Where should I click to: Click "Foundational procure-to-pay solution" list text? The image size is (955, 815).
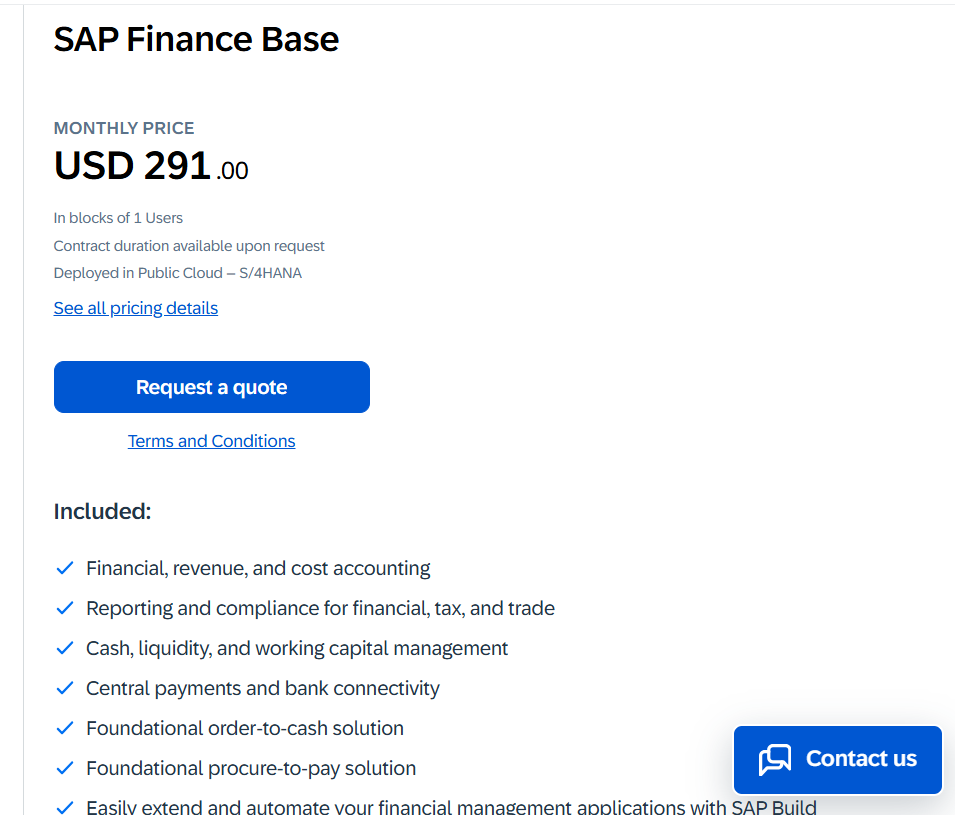click(251, 768)
